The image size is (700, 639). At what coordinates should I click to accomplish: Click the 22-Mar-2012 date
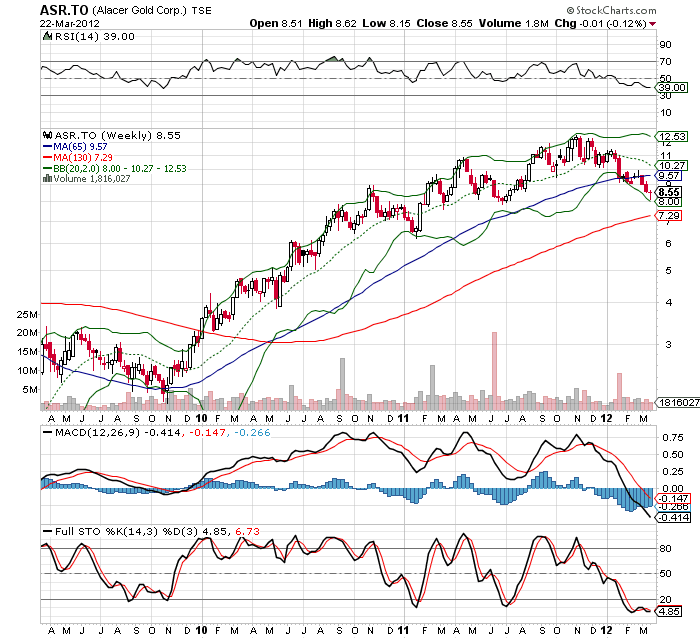click(x=69, y=23)
